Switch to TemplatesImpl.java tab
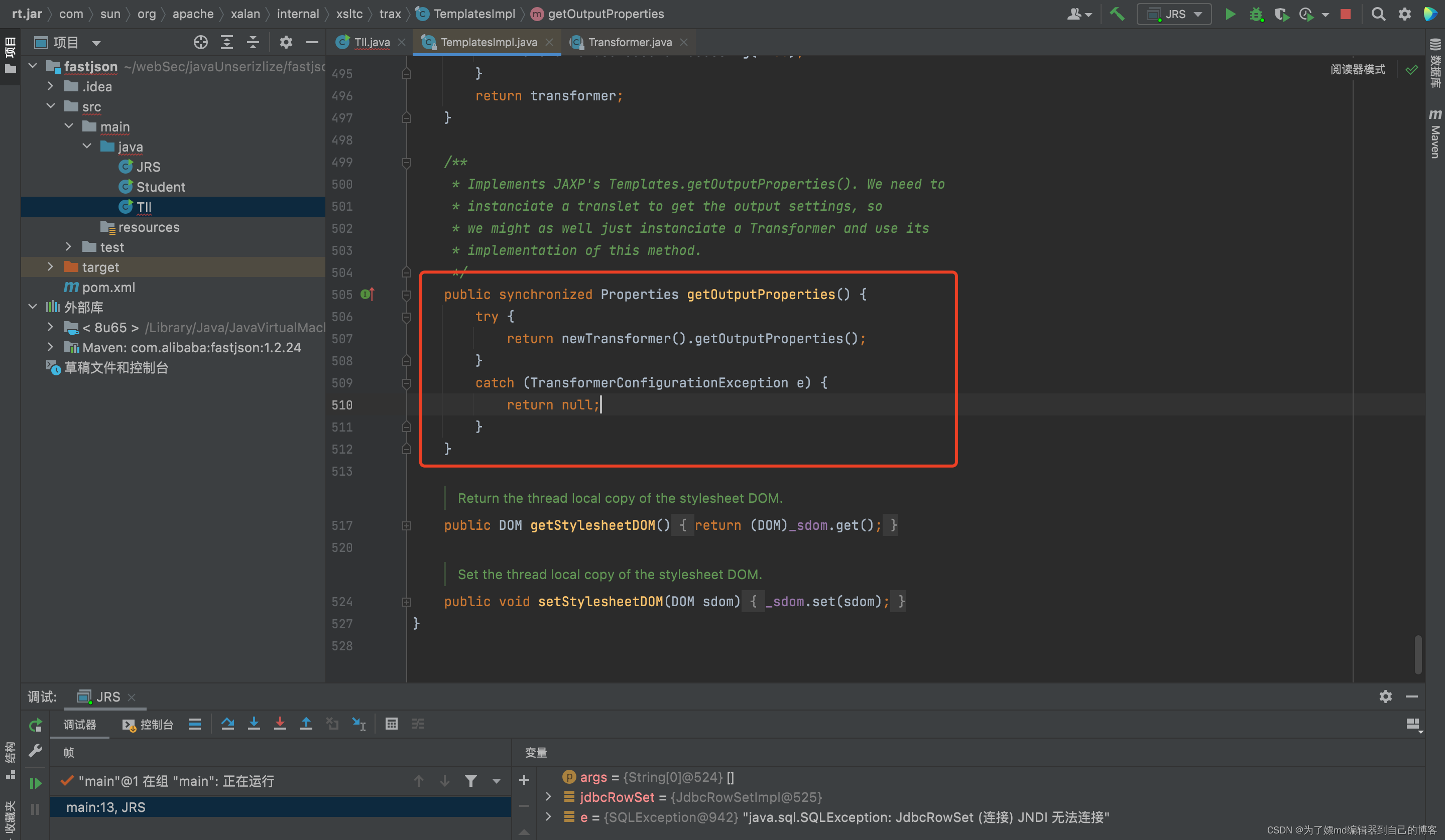The image size is (1445, 840). 488,42
